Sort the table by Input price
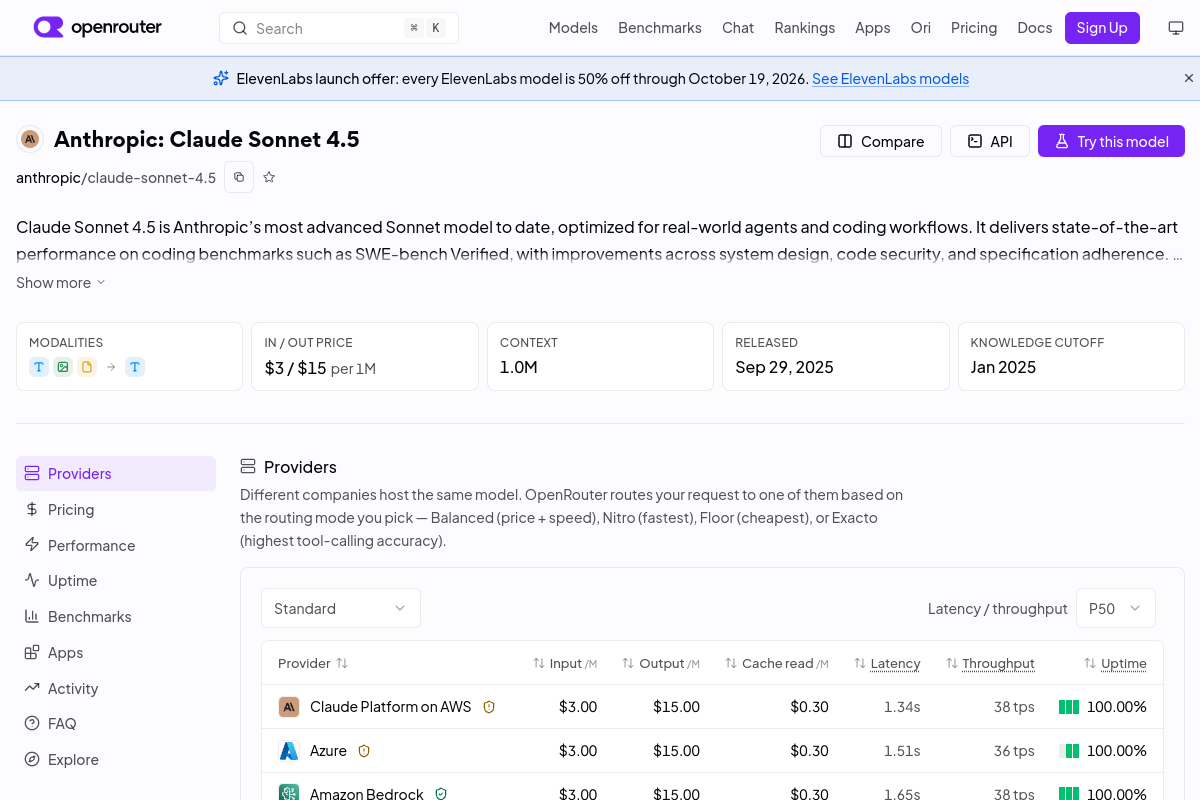Screen dimensions: 1200x800 [x=565, y=663]
